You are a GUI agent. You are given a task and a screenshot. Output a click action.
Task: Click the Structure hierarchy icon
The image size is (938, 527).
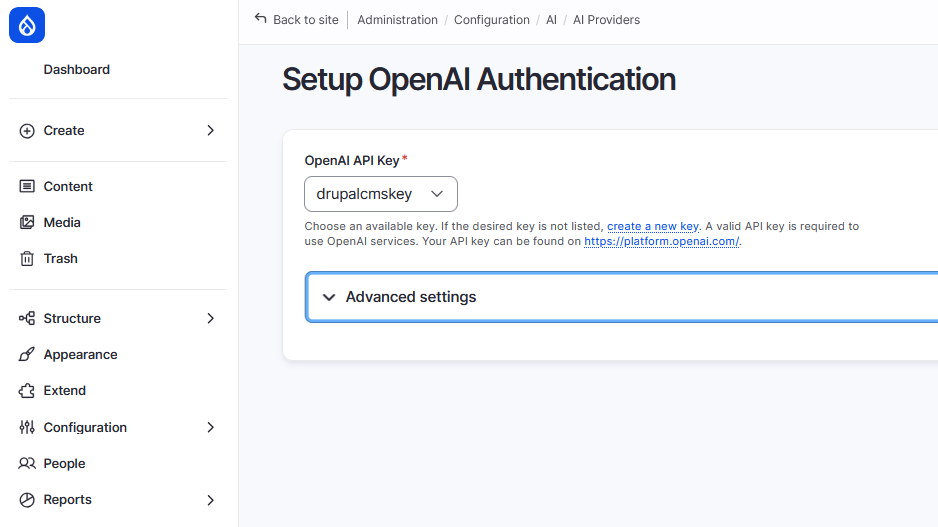[x=27, y=318]
